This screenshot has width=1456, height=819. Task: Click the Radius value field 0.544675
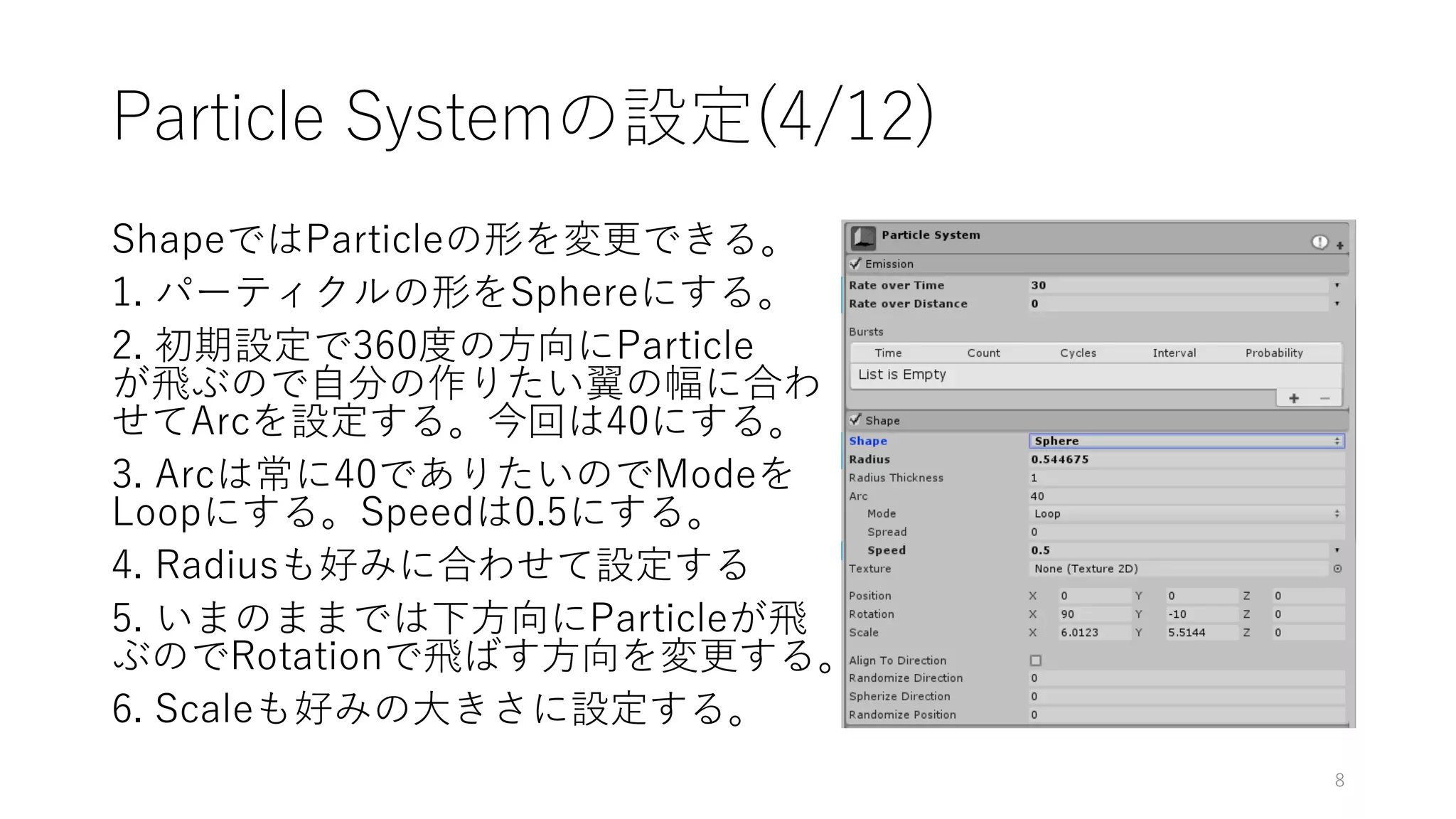[1187, 459]
